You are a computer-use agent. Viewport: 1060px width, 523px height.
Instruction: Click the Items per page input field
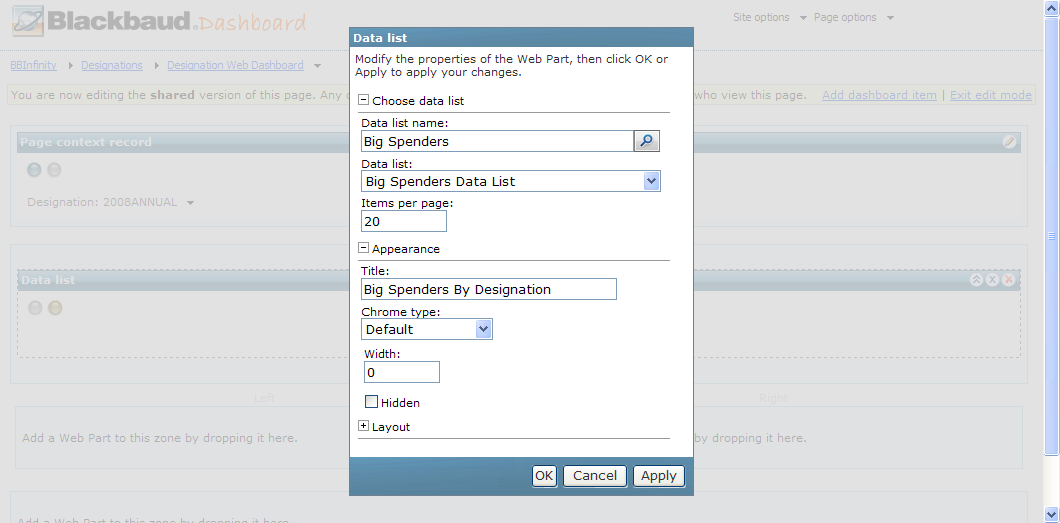pos(404,221)
